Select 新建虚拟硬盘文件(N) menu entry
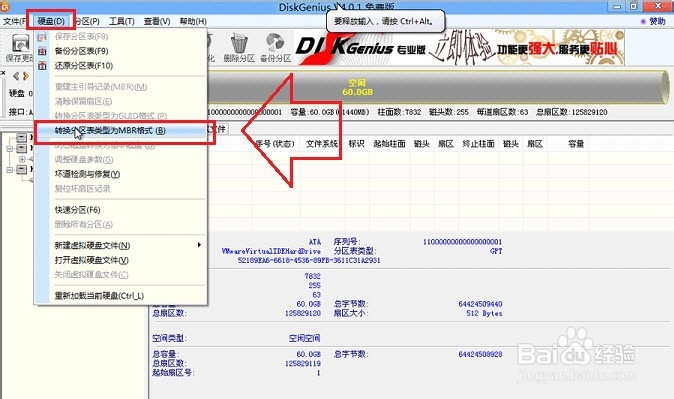The height and width of the screenshot is (399, 674). click(92, 246)
